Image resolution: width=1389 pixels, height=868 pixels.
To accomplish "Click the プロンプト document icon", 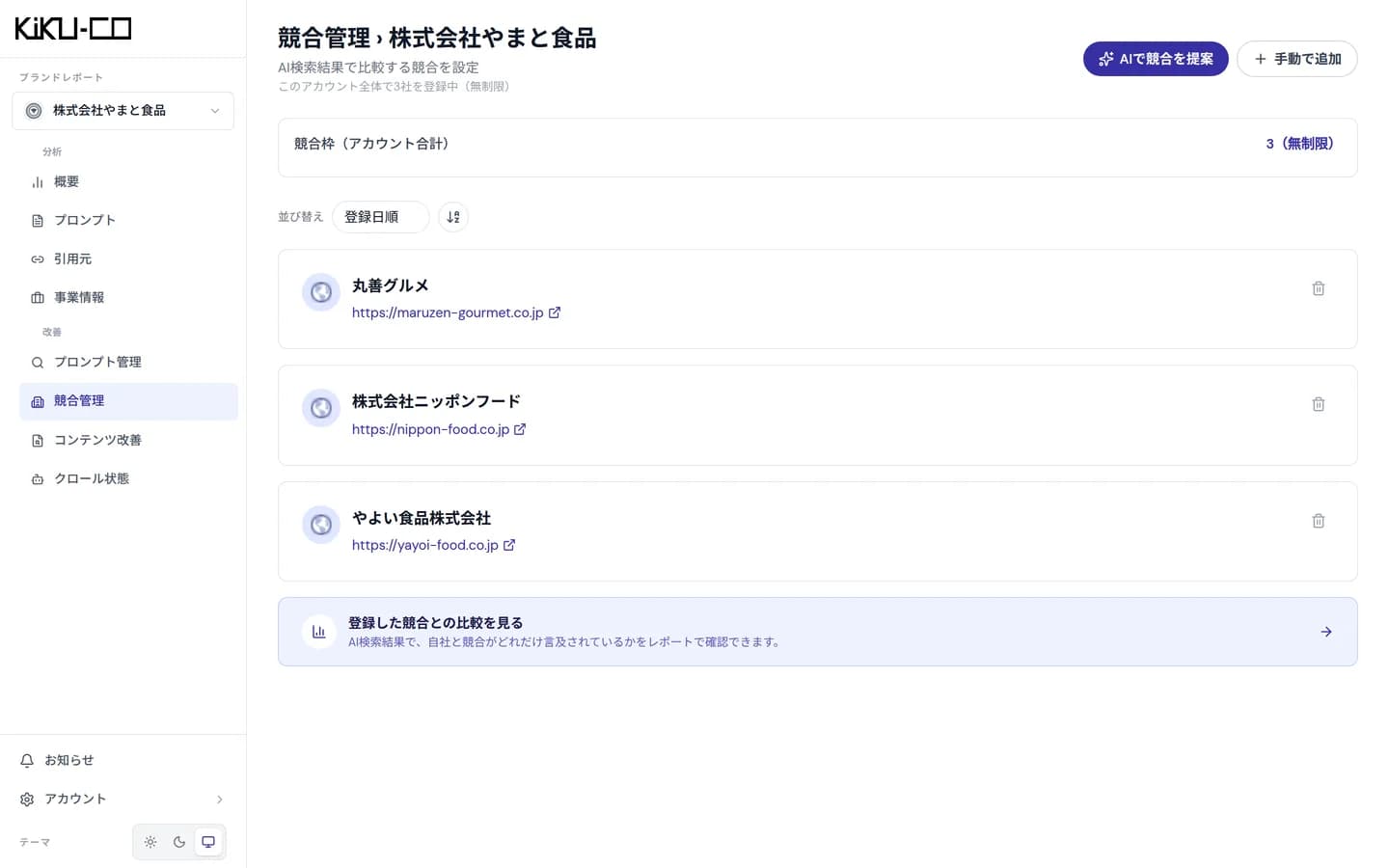I will 38,220.
